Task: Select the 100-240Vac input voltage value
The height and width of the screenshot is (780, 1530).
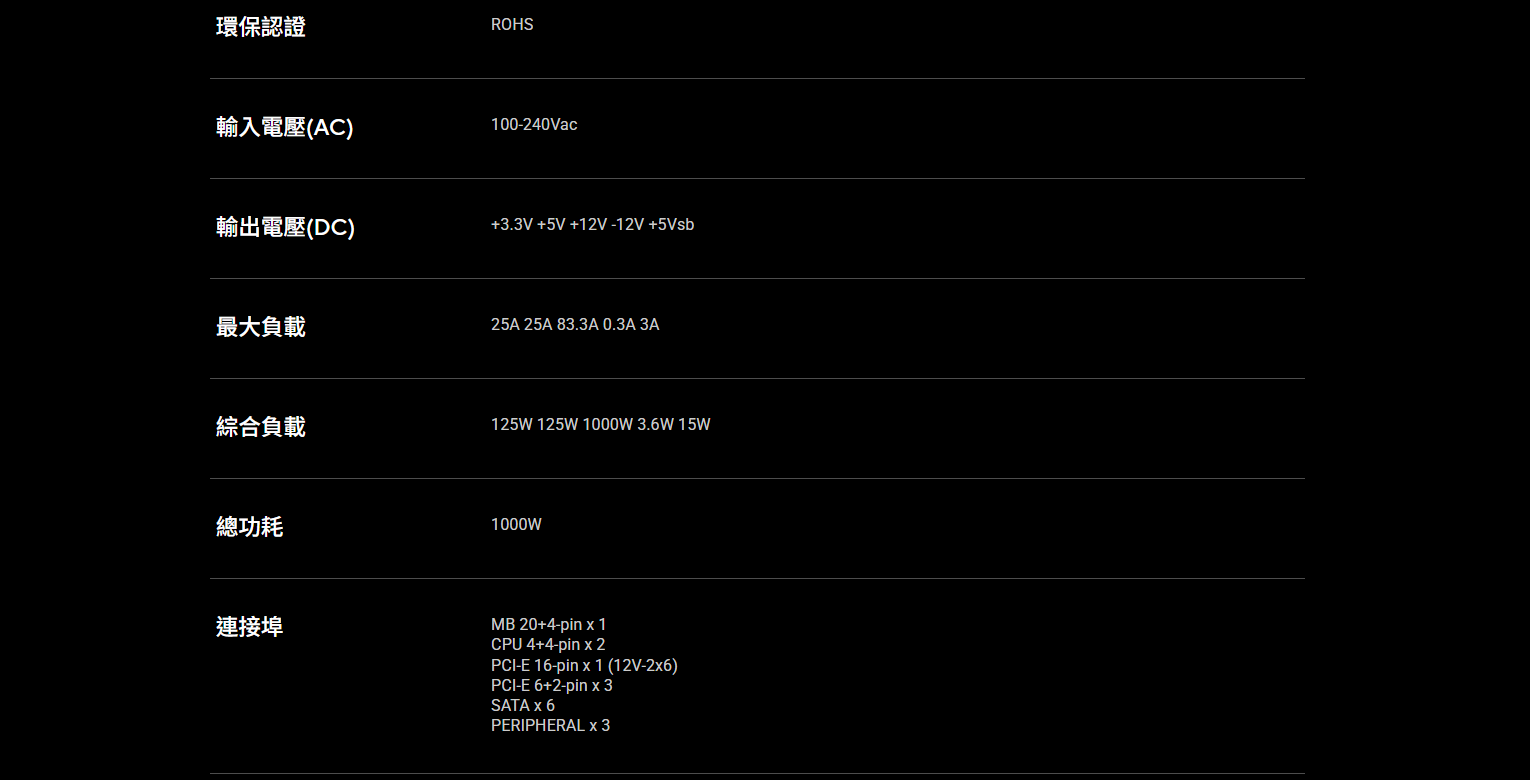Action: 534,125
